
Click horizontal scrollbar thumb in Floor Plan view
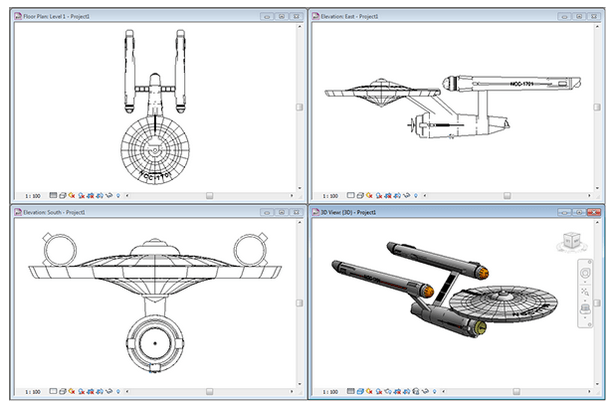tap(210, 196)
